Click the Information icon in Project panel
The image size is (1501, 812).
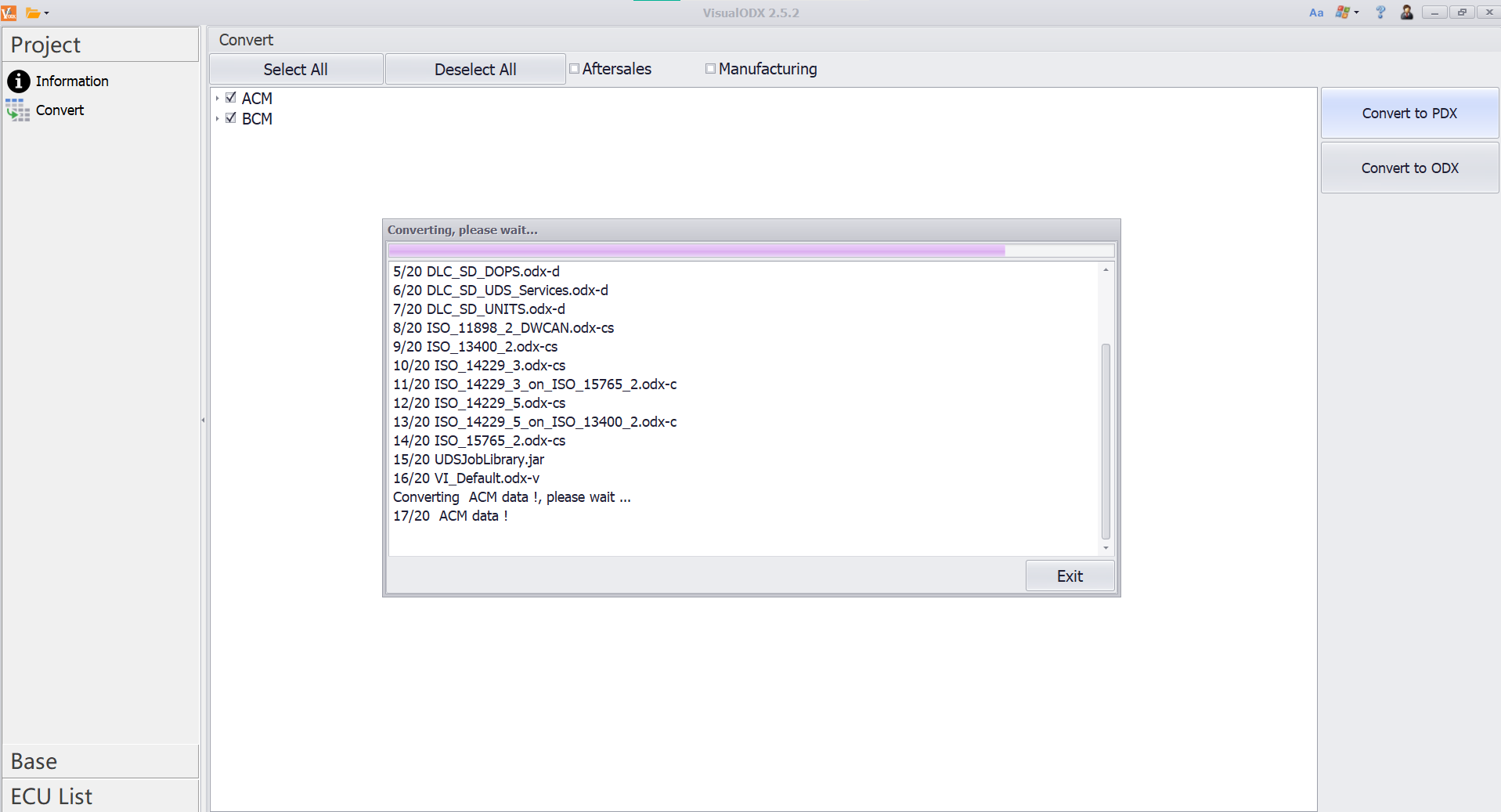[18, 81]
